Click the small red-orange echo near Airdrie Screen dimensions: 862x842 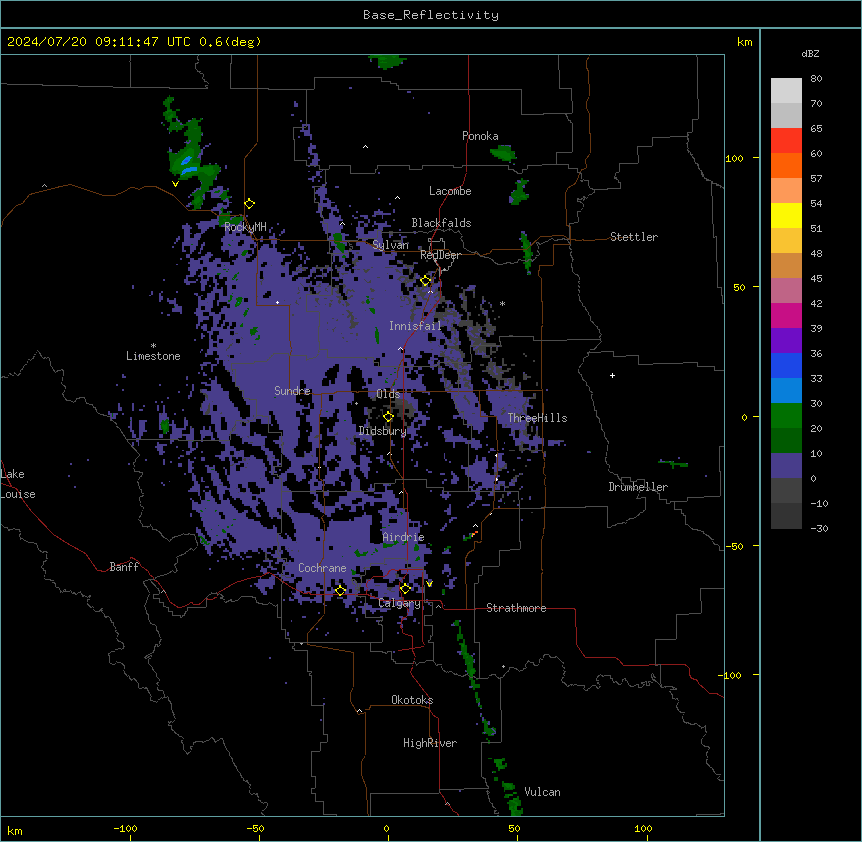[x=474, y=533]
